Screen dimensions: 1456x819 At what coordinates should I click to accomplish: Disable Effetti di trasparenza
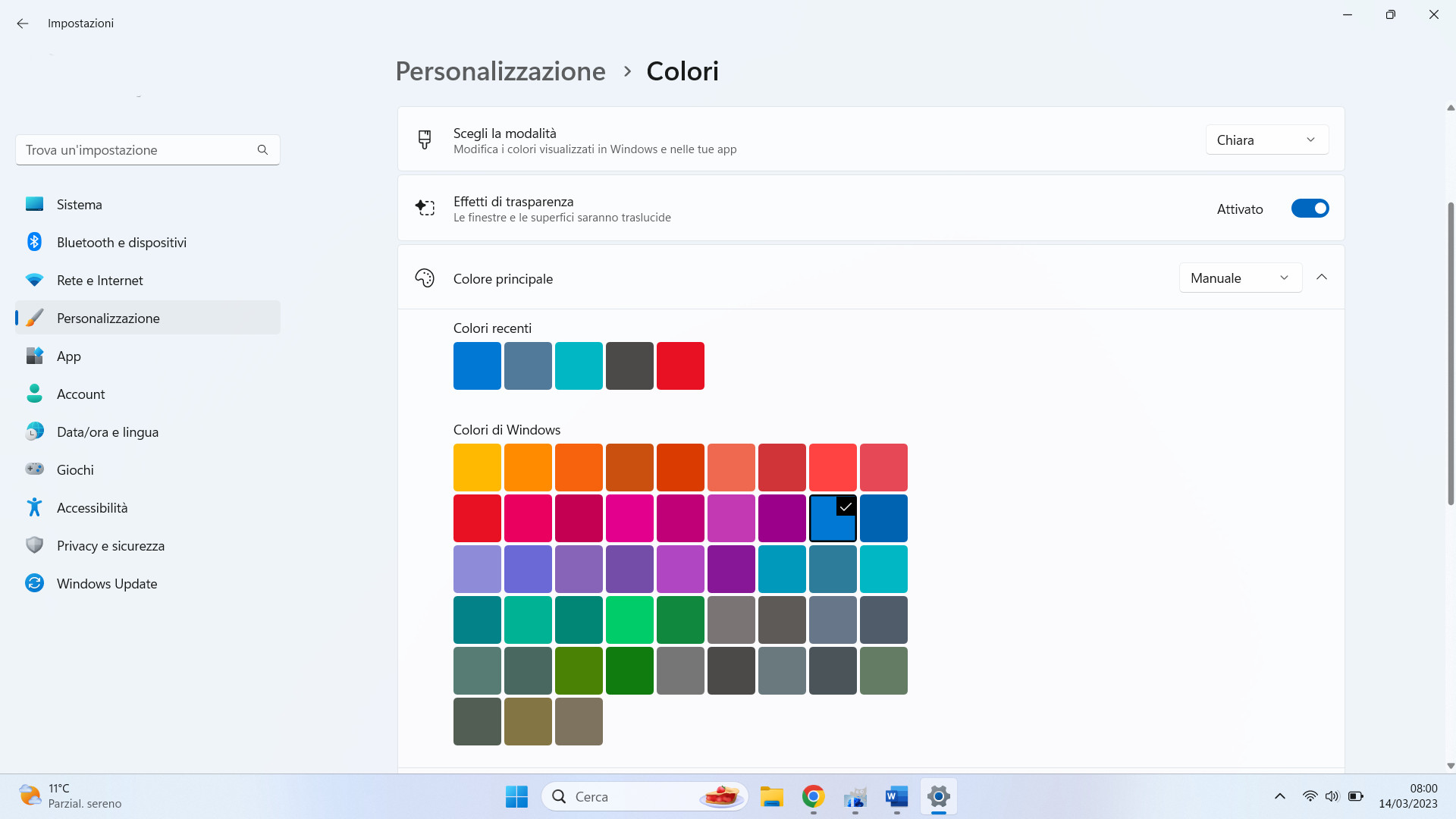pos(1310,208)
